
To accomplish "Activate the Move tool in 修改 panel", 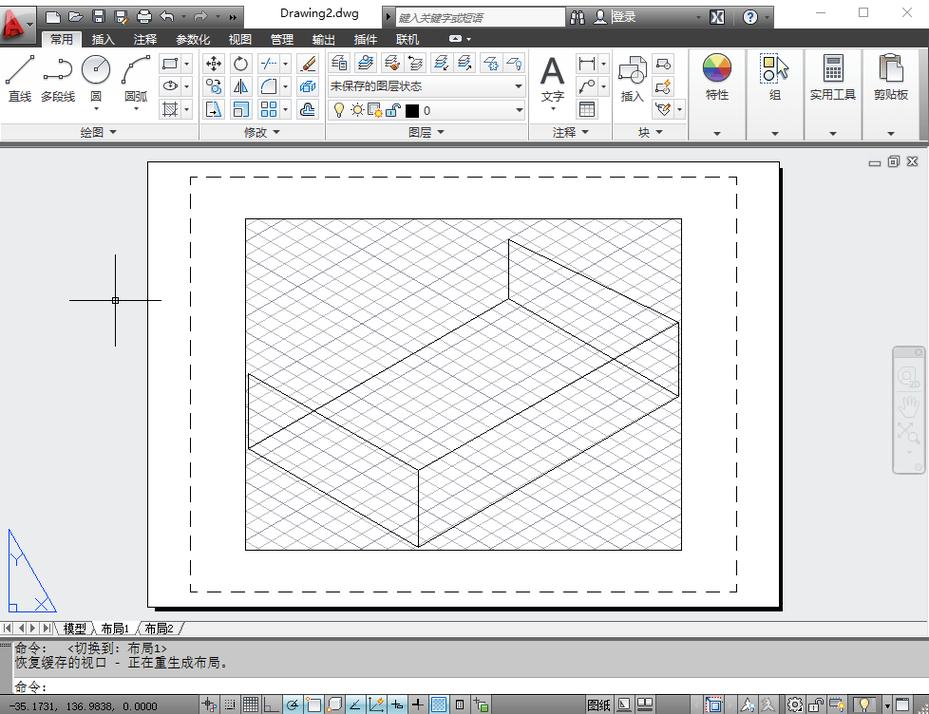I will coord(213,63).
